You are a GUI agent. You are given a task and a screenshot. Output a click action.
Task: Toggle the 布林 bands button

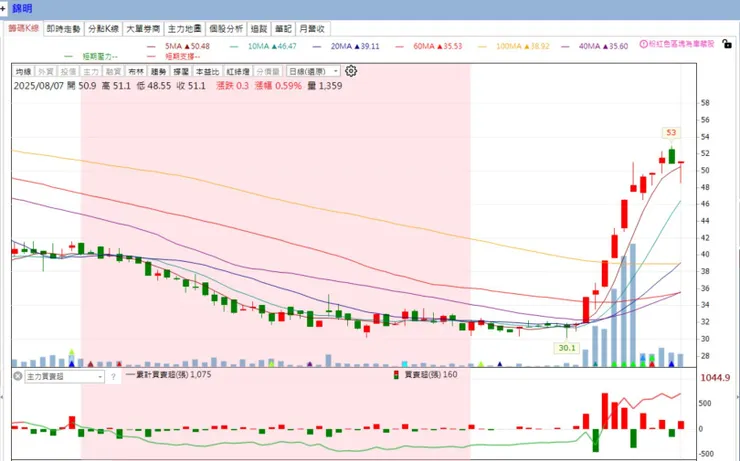tap(136, 72)
